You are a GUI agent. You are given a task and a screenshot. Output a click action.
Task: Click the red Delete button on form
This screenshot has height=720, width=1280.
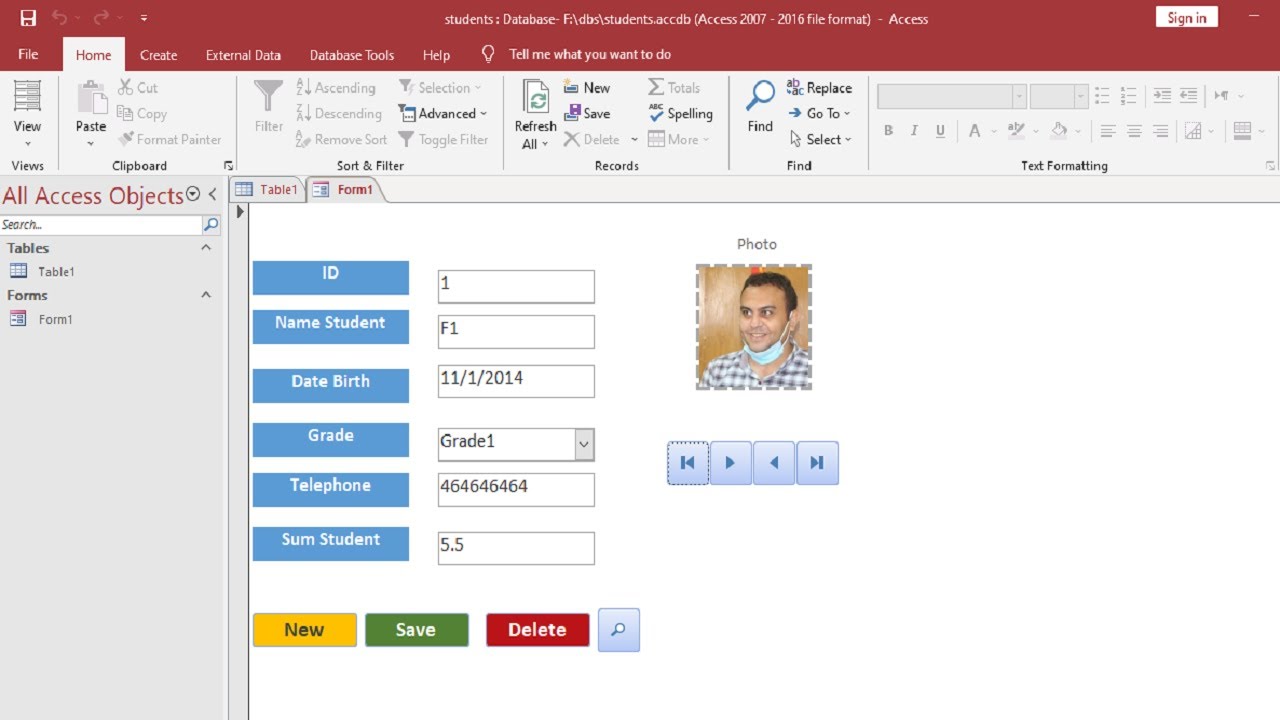point(537,630)
